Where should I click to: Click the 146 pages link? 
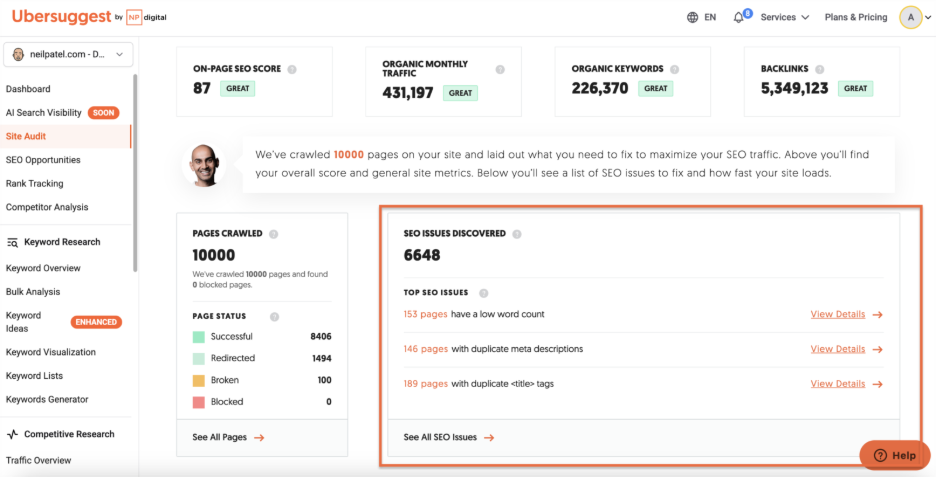coord(426,349)
